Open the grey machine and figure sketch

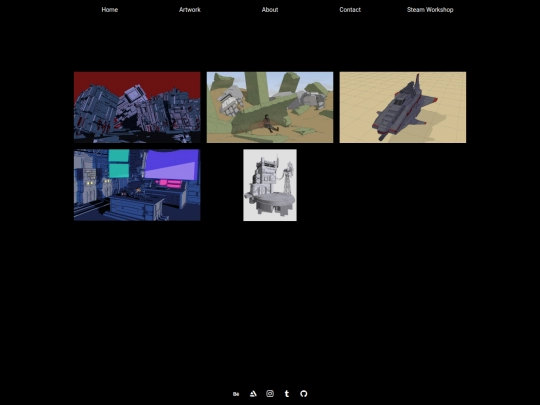click(270, 185)
